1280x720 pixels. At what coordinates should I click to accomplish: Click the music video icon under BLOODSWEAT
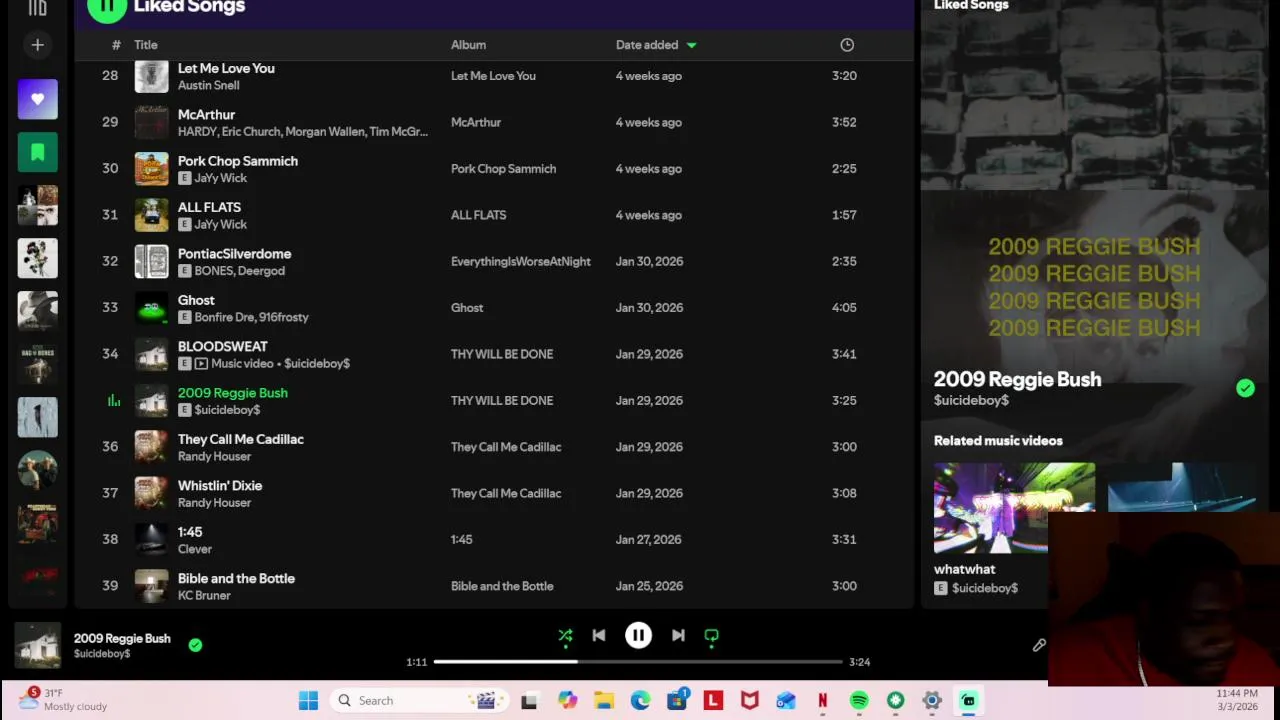coord(202,364)
